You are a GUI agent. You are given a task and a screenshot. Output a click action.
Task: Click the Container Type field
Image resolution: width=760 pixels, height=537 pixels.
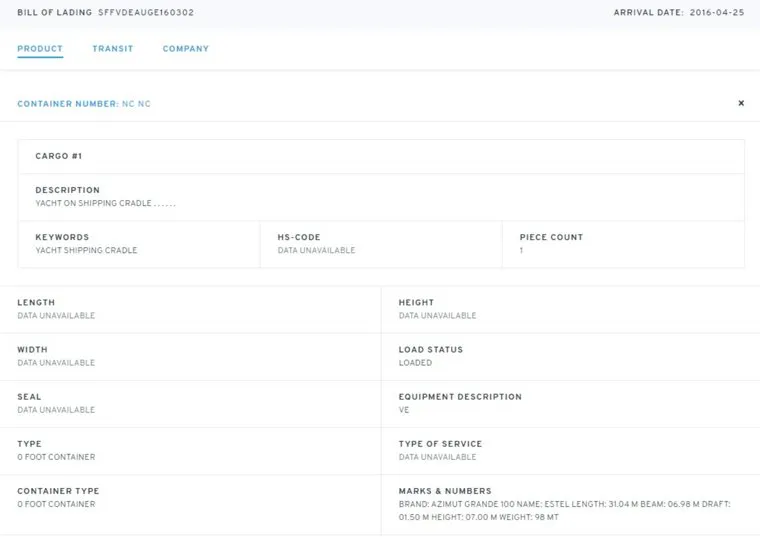point(58,497)
